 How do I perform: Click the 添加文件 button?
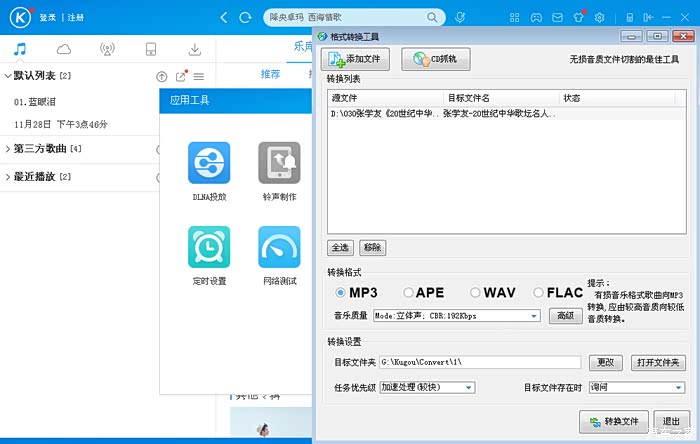coord(357,59)
